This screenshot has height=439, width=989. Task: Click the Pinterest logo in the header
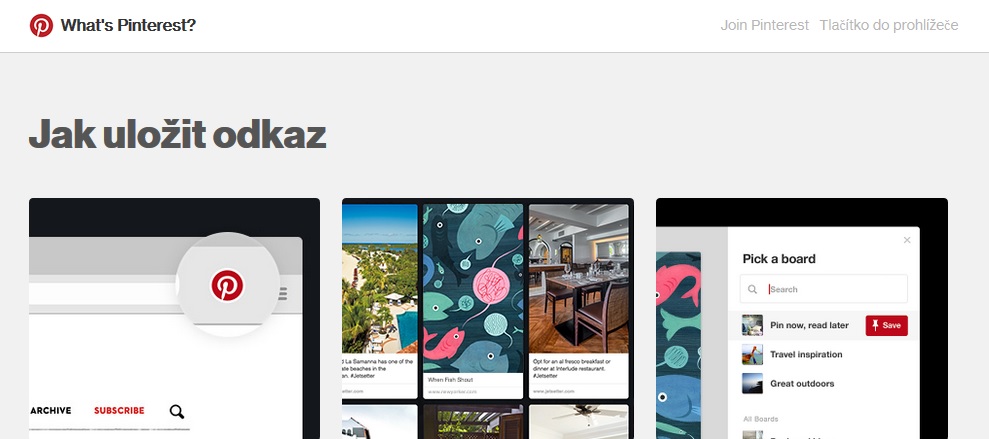click(x=41, y=25)
